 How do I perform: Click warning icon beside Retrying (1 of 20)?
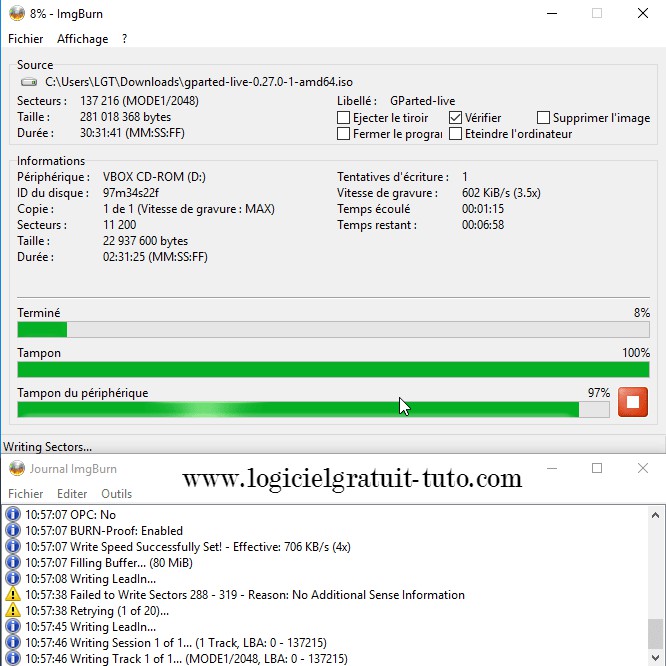click(13, 610)
